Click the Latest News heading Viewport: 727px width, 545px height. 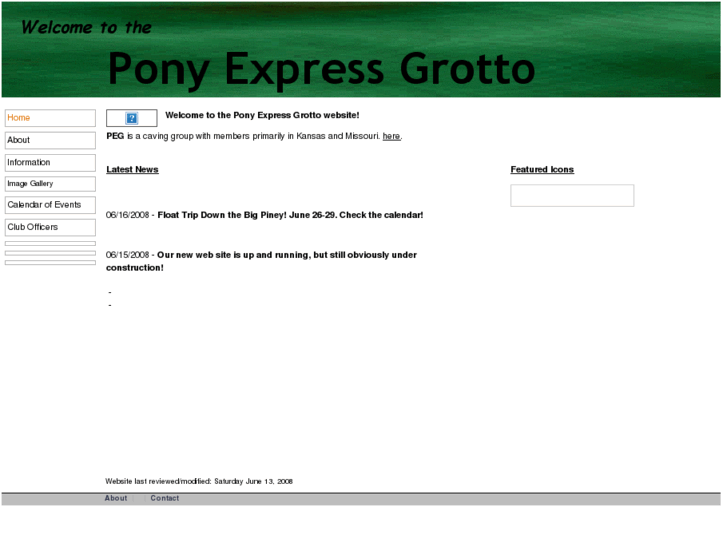point(132,170)
